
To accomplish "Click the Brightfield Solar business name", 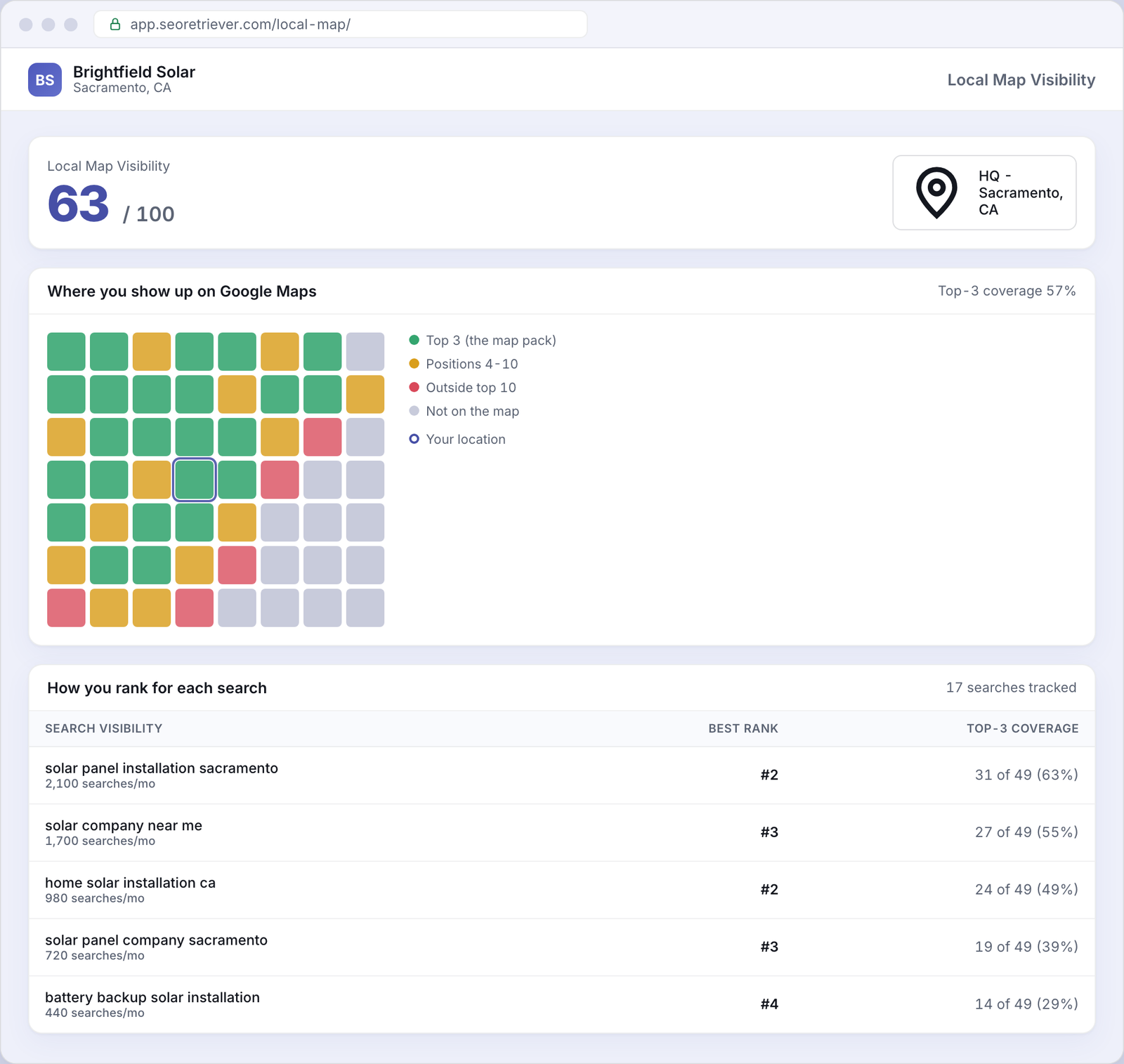I will coord(134,72).
